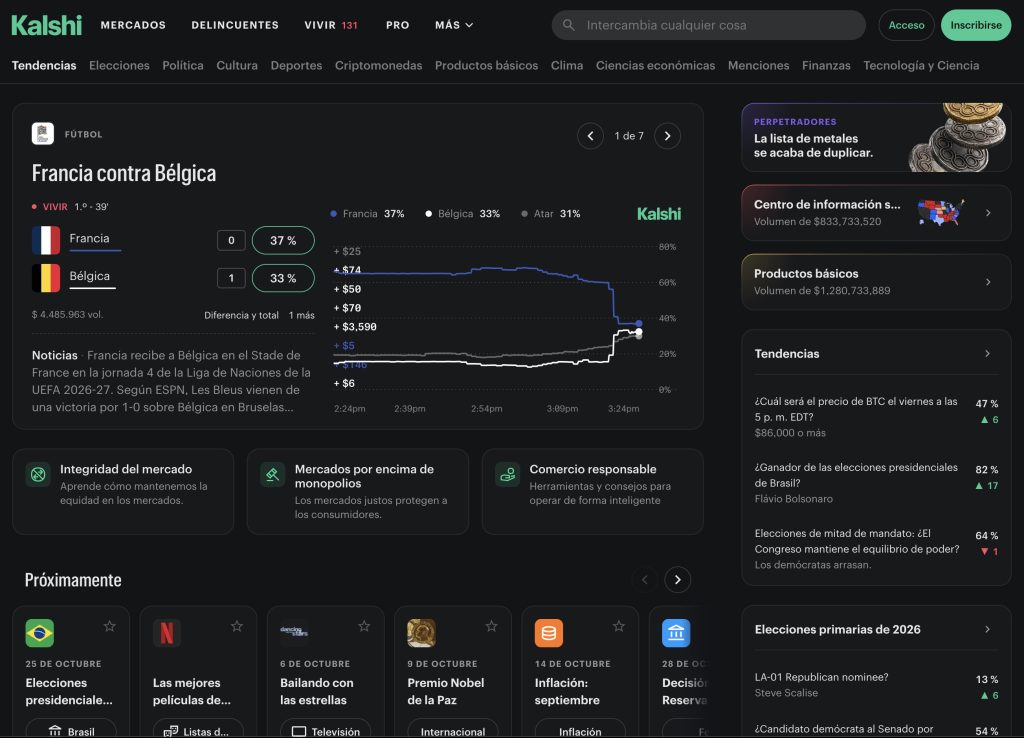The width and height of the screenshot is (1024, 738).
Task: Open the MÁS dropdown menu
Action: (x=454, y=25)
